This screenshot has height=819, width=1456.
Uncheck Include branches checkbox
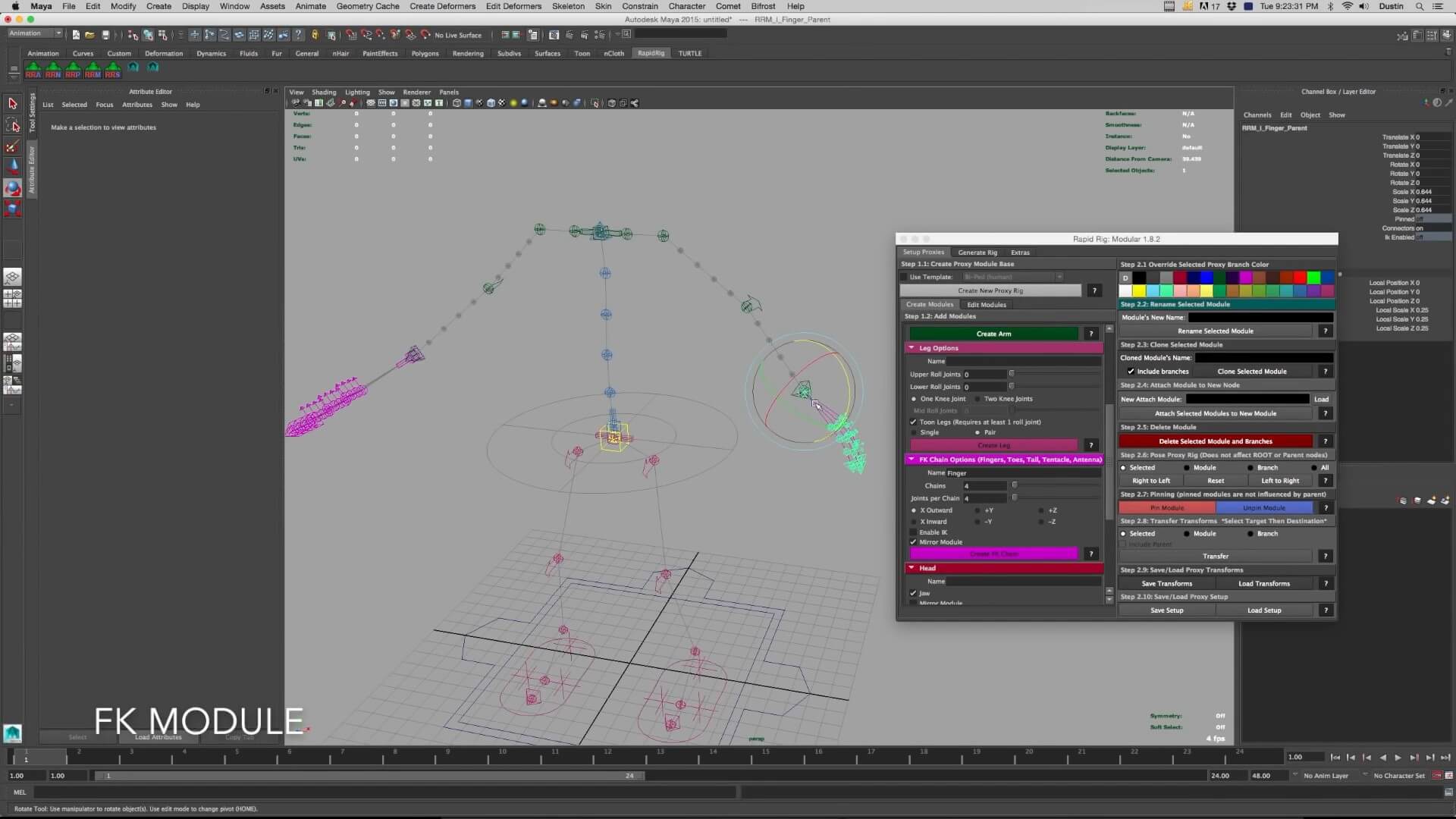1131,372
